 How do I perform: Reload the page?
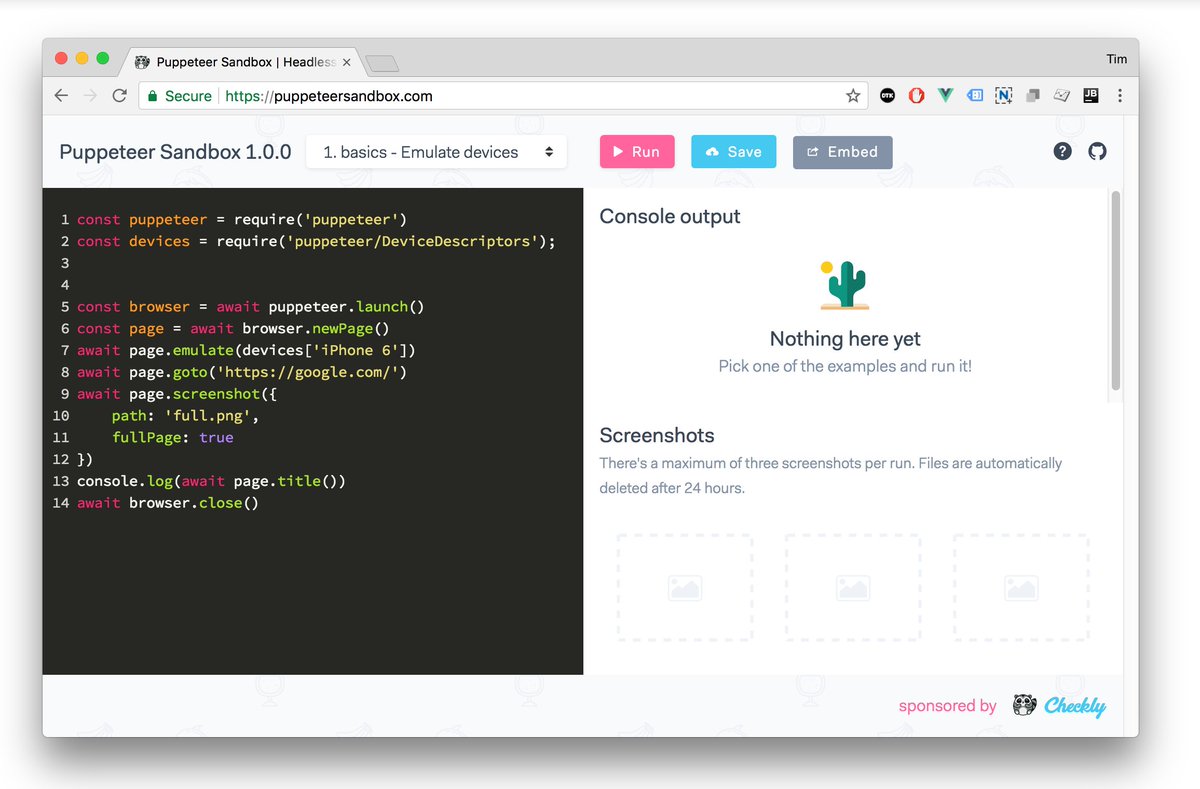[x=119, y=96]
